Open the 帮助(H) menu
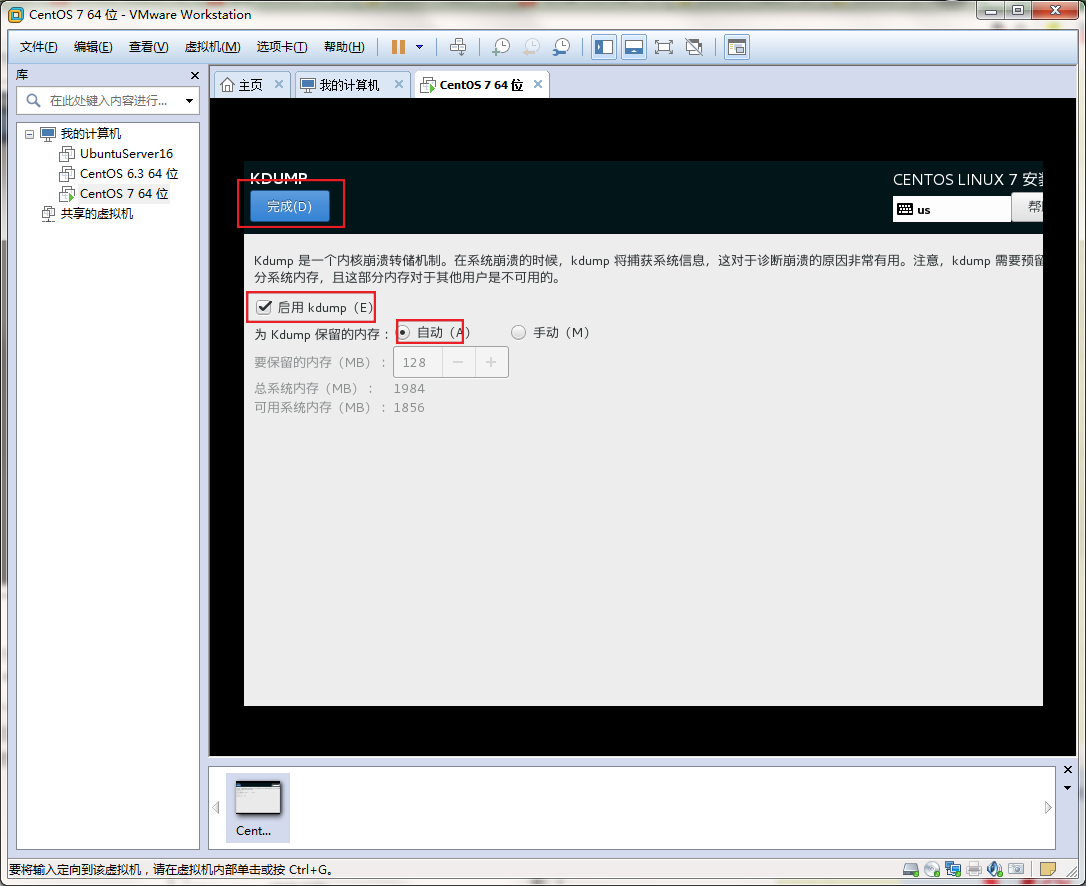This screenshot has height=886, width=1086. click(x=344, y=47)
